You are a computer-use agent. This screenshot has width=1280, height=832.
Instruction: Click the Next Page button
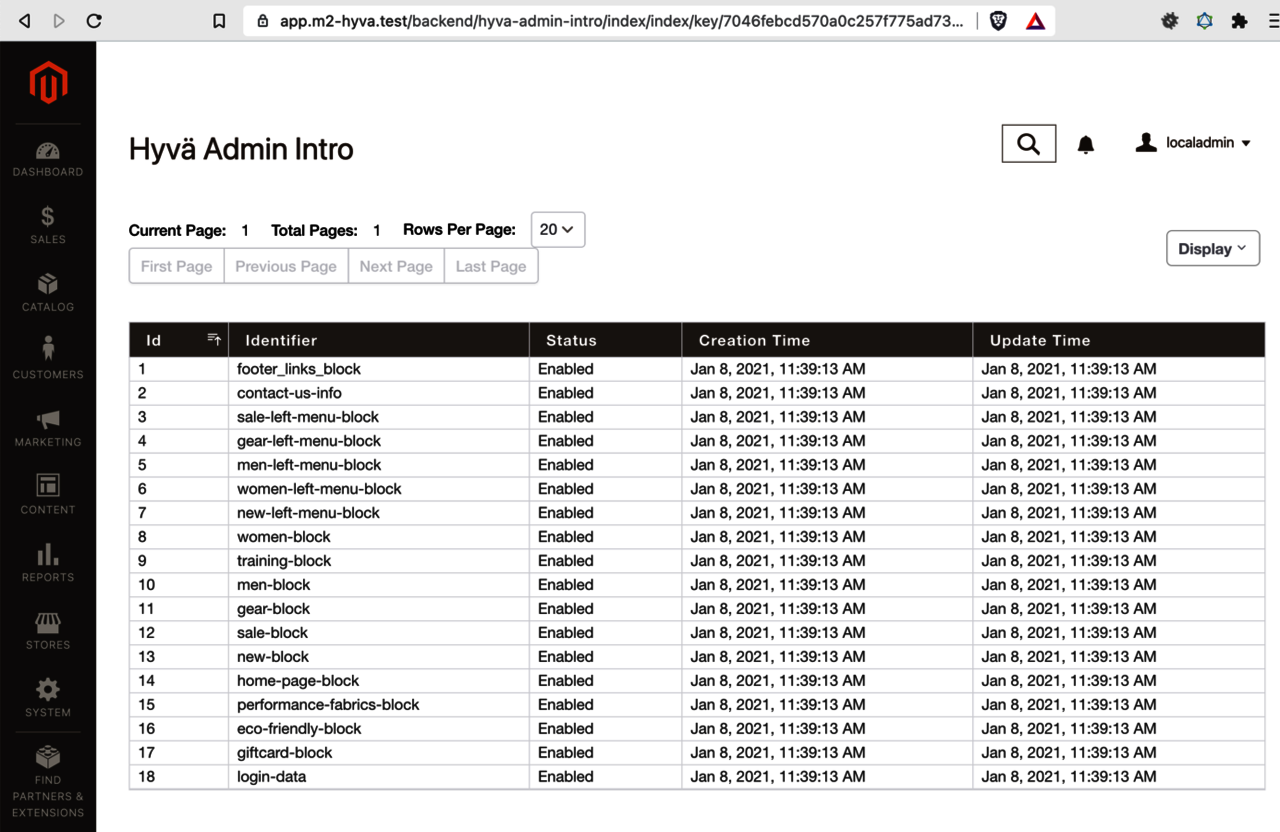(396, 266)
